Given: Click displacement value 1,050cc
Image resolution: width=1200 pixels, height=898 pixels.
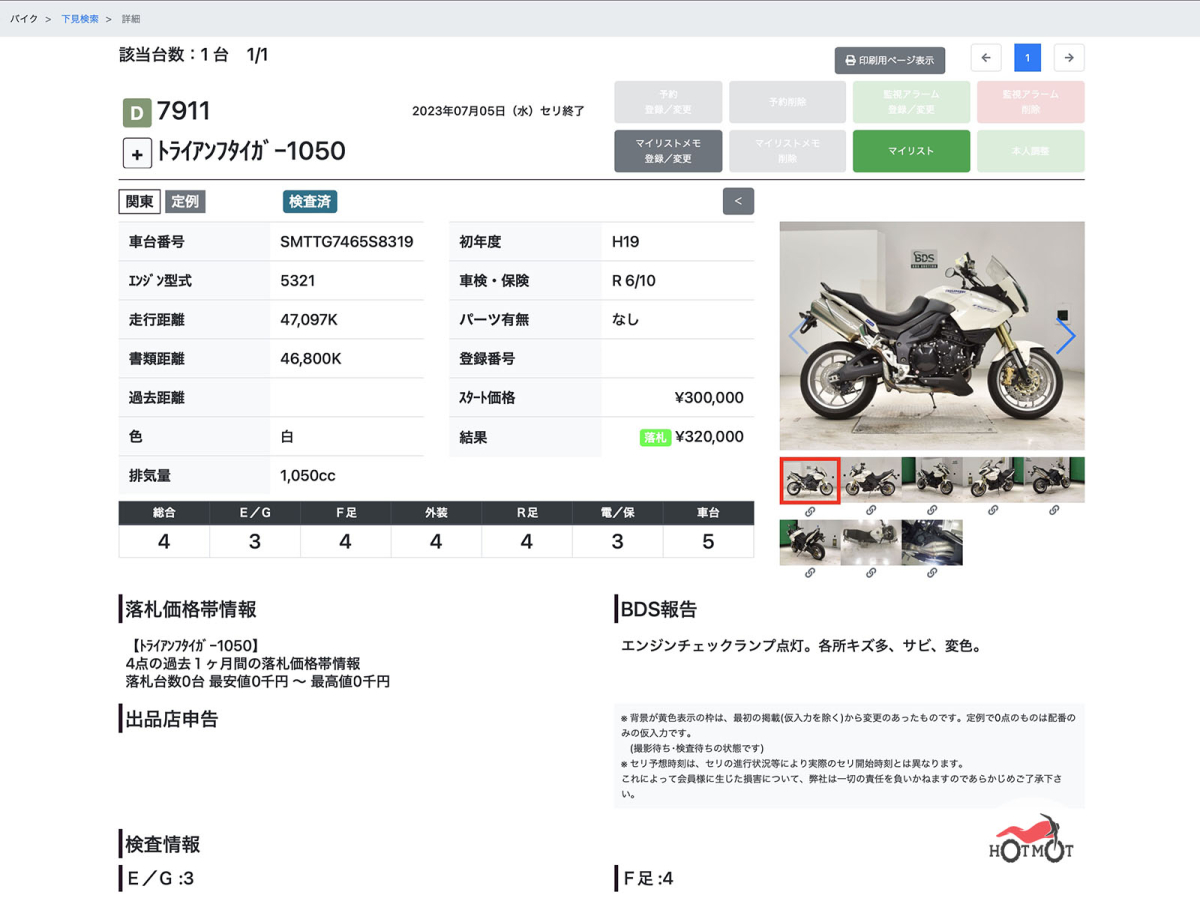Looking at the screenshot, I should 308,476.
